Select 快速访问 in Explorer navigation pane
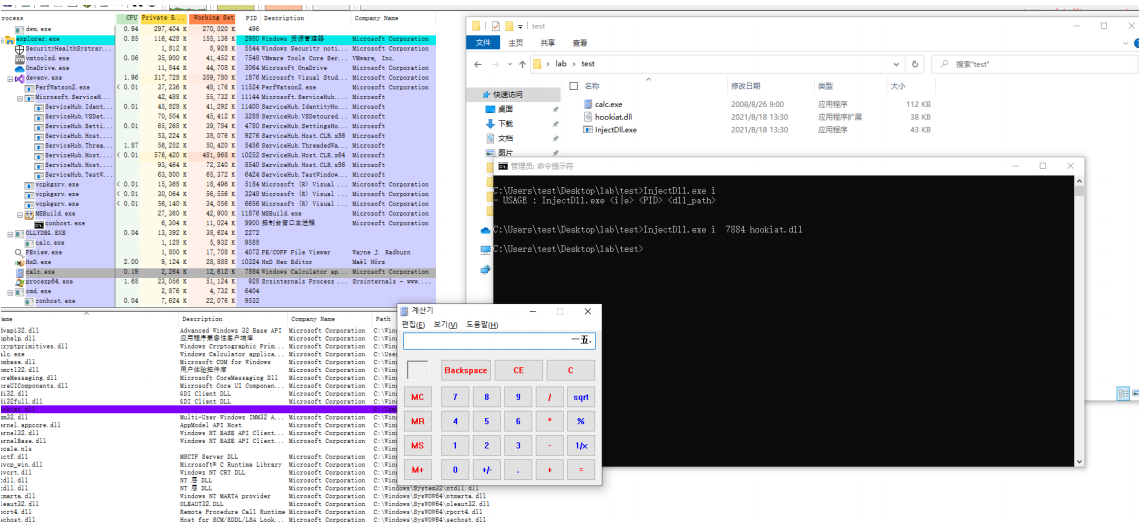This screenshot has height=525, width=1144. point(508,95)
